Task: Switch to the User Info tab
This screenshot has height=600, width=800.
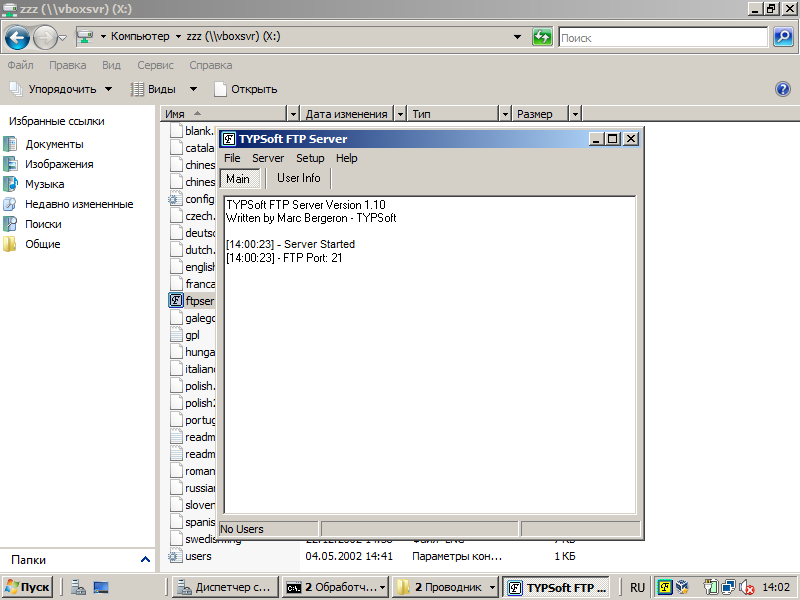Action: (x=298, y=178)
